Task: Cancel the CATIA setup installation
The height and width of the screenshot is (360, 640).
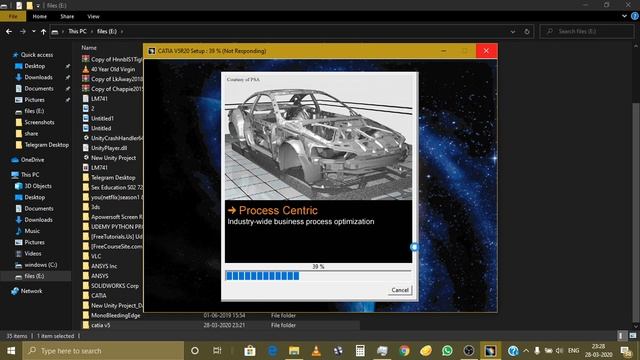Action: coord(400,290)
